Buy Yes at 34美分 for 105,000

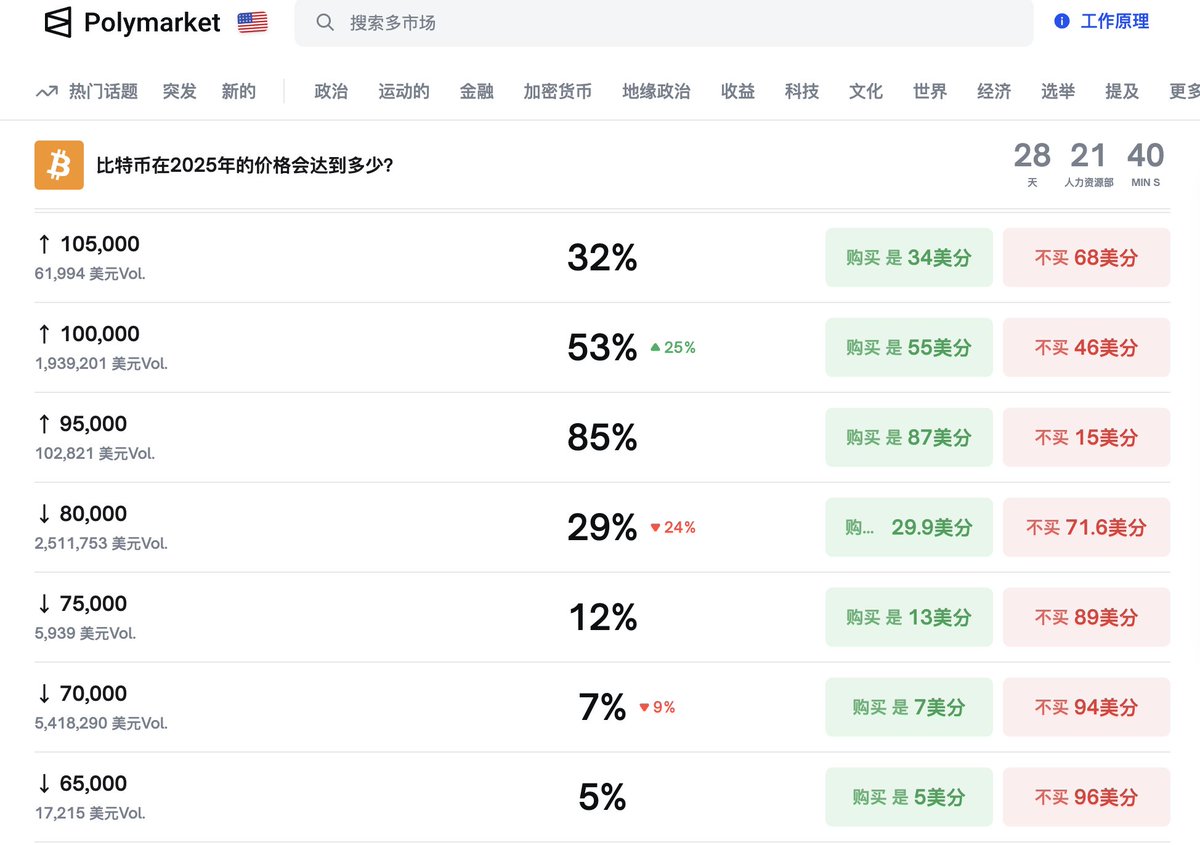click(x=909, y=258)
